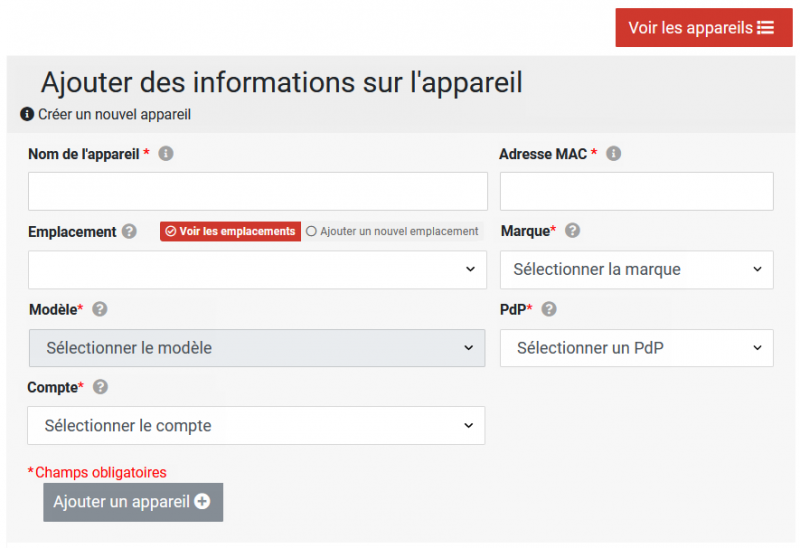Screen dimensions: 800x548
Task: Expand Sélectionner la marque dropdown
Action: tap(637, 270)
